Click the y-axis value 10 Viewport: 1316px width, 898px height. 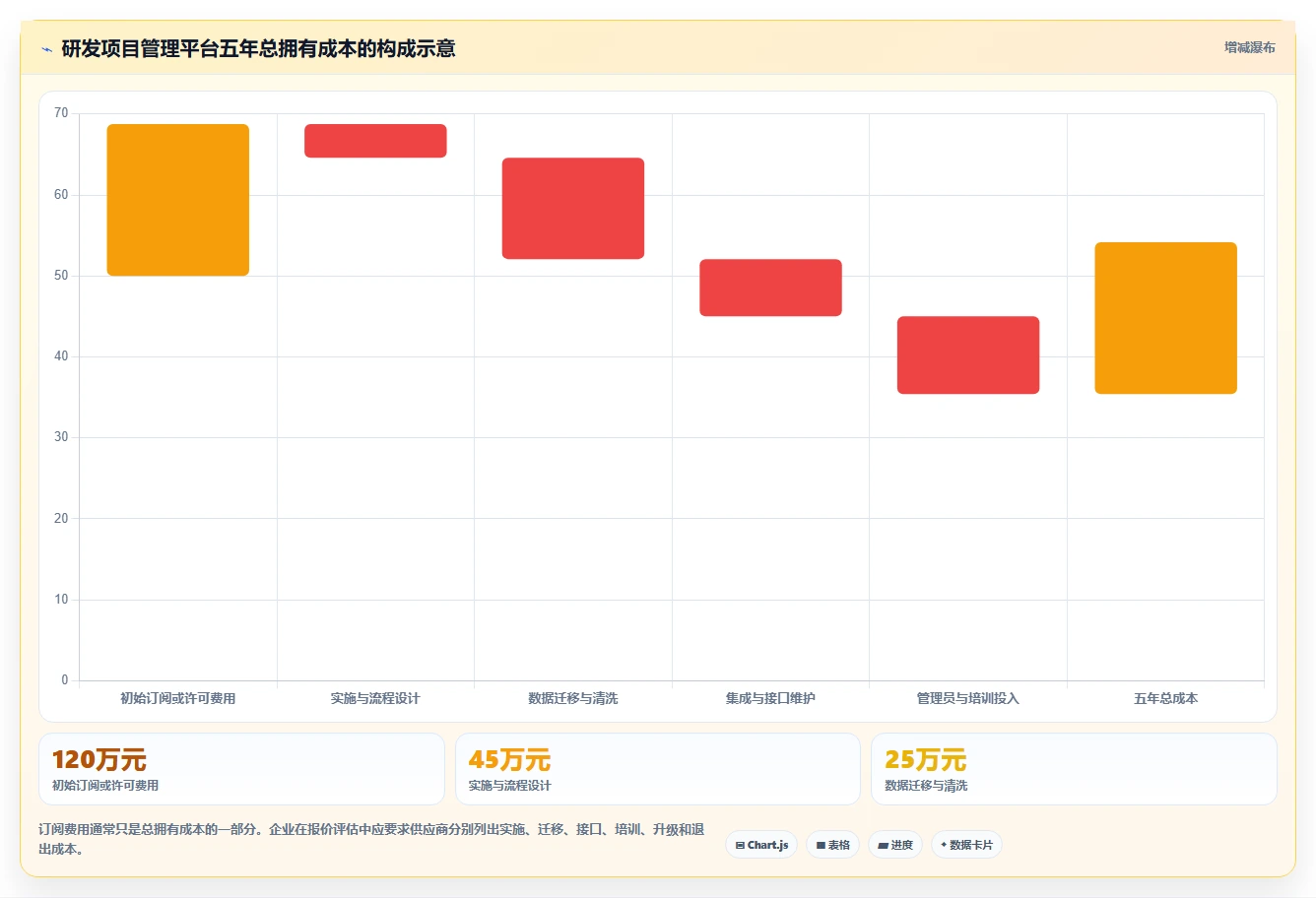click(x=61, y=600)
